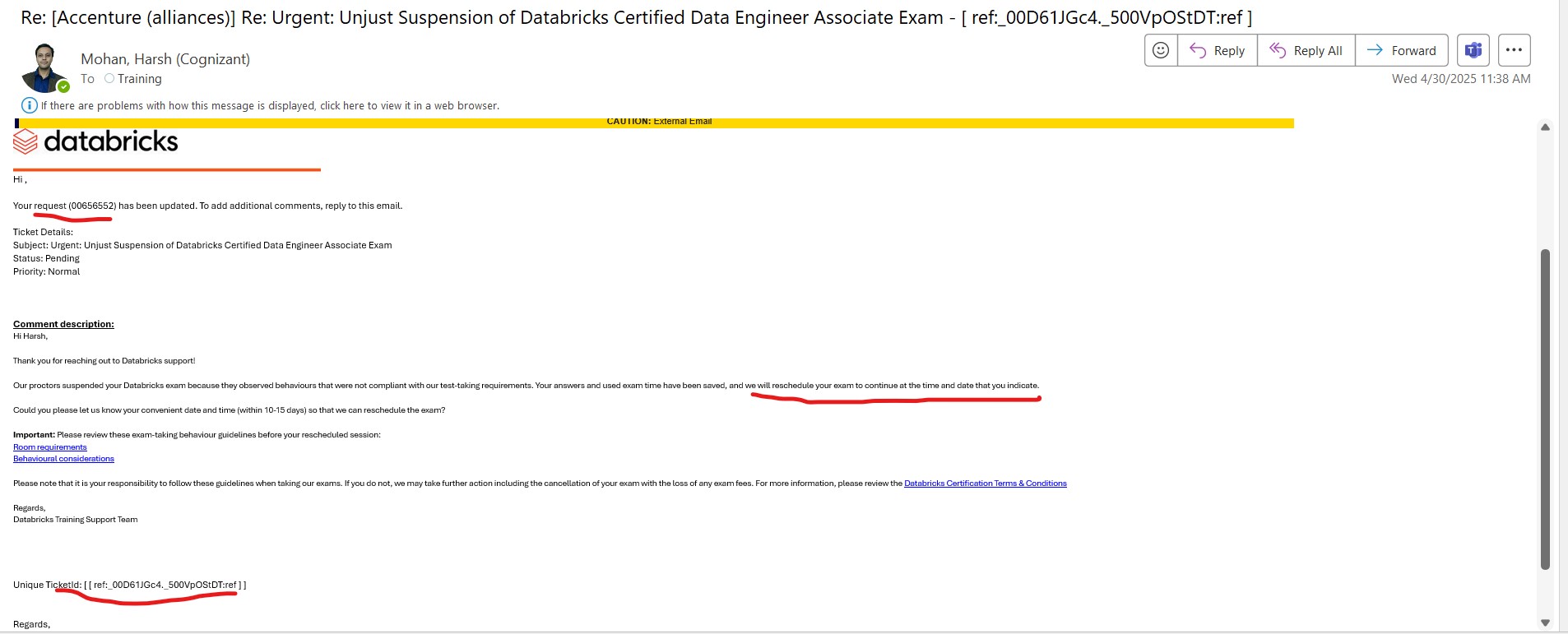Open Databricks Certification Terms & Conditions link
The image size is (1568, 634).
(x=986, y=484)
